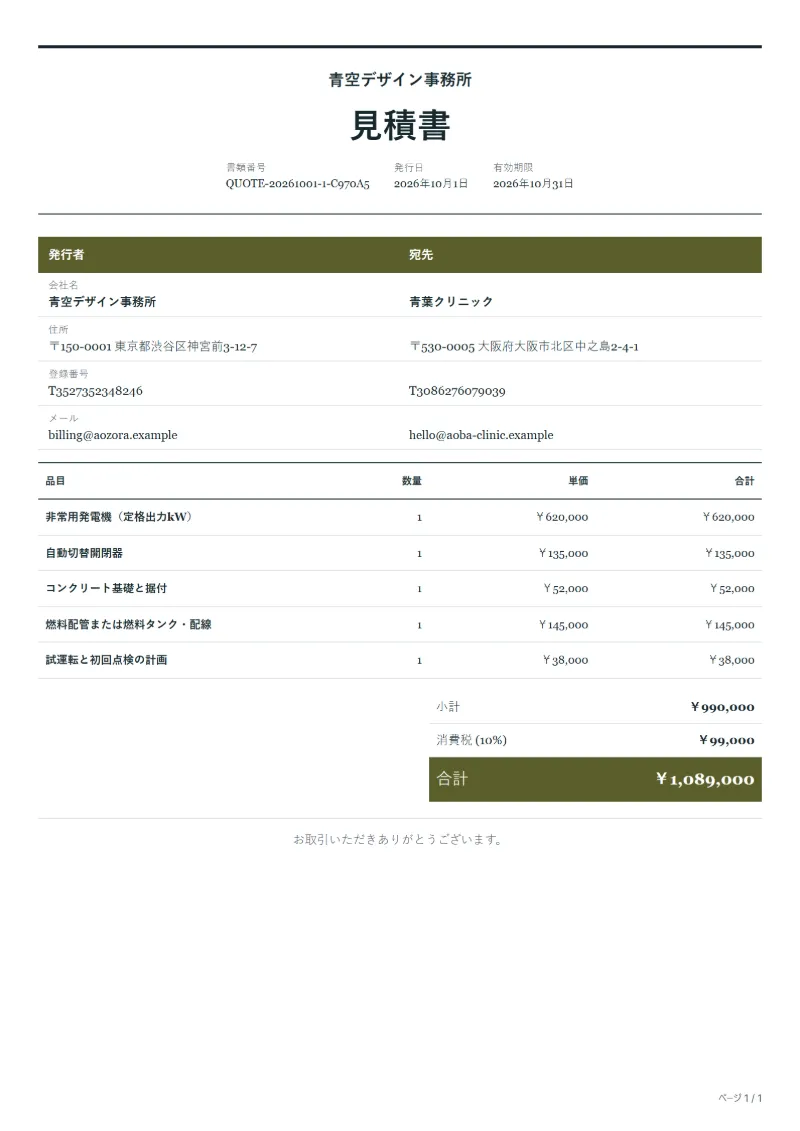Image resolution: width=800 pixels, height=1131 pixels.
Task: Click unit price ￥145,000 in 単価 column
Action: click(x=563, y=625)
